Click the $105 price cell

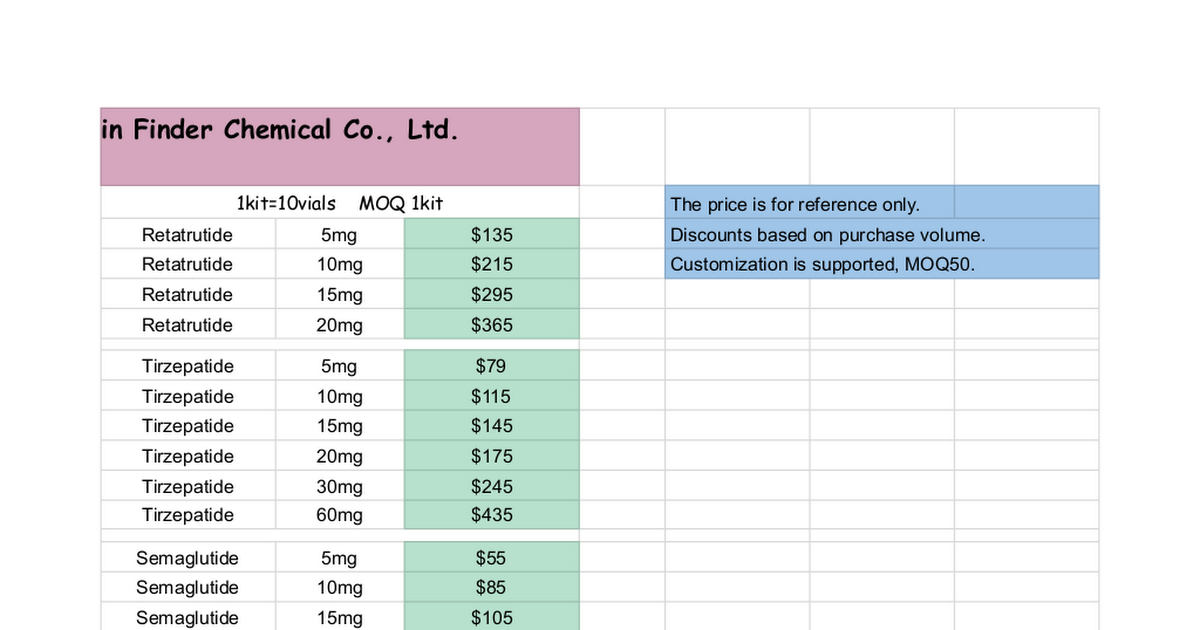[x=492, y=617]
